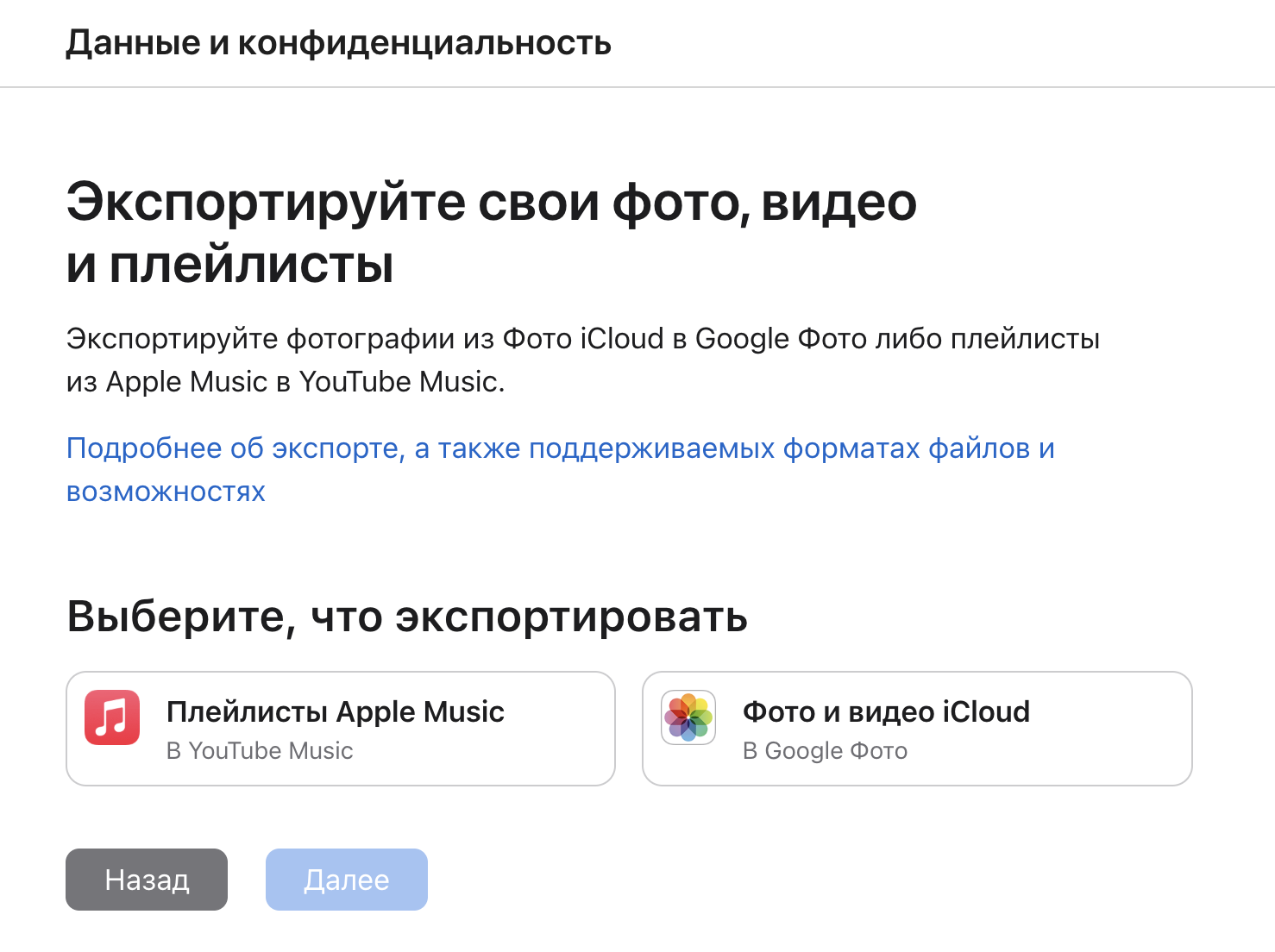The image size is (1275, 952).
Task: Click Apple Music in the description paragraph
Action: [x=186, y=382]
